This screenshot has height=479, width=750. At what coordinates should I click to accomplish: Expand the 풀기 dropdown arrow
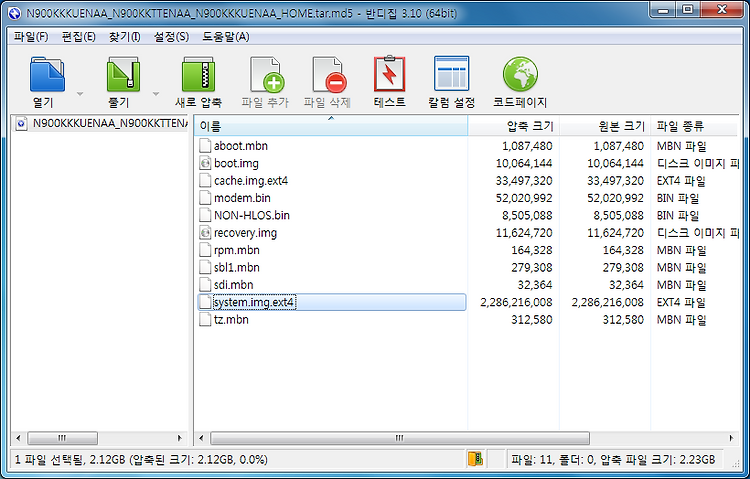click(156, 94)
